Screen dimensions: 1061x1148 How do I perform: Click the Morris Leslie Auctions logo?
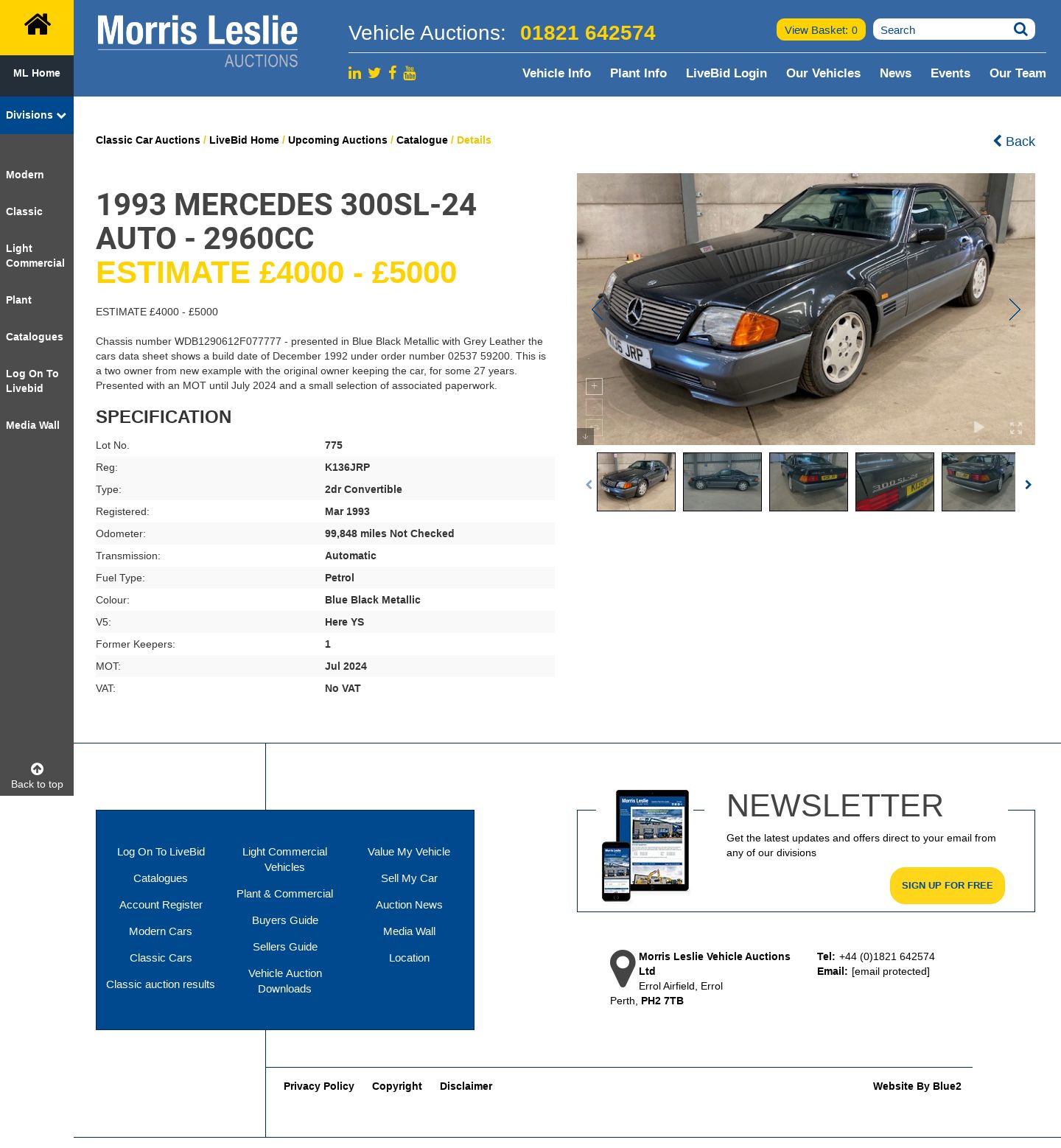coord(197,41)
